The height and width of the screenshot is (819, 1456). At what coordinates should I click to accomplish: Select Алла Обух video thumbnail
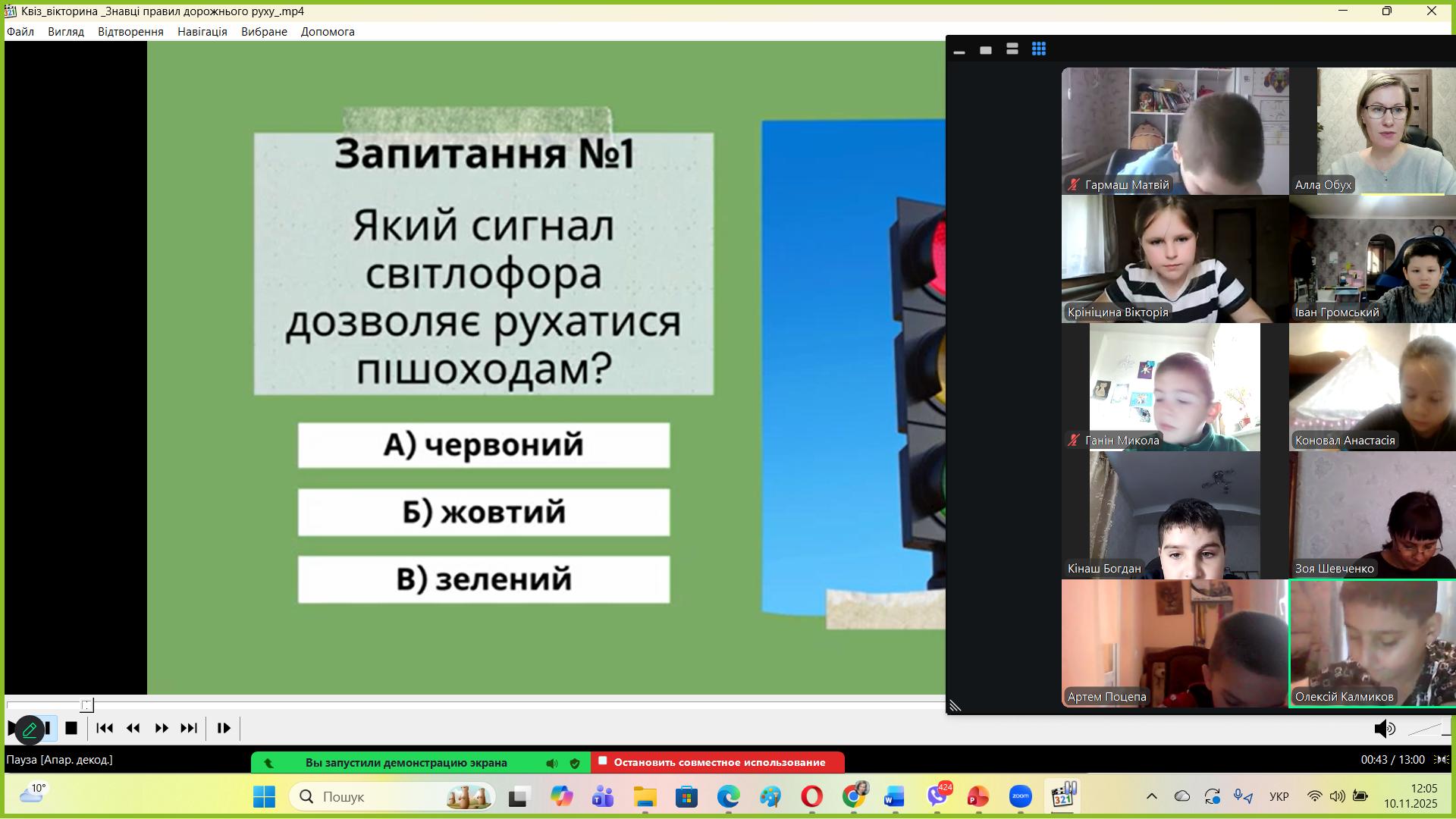(1373, 131)
